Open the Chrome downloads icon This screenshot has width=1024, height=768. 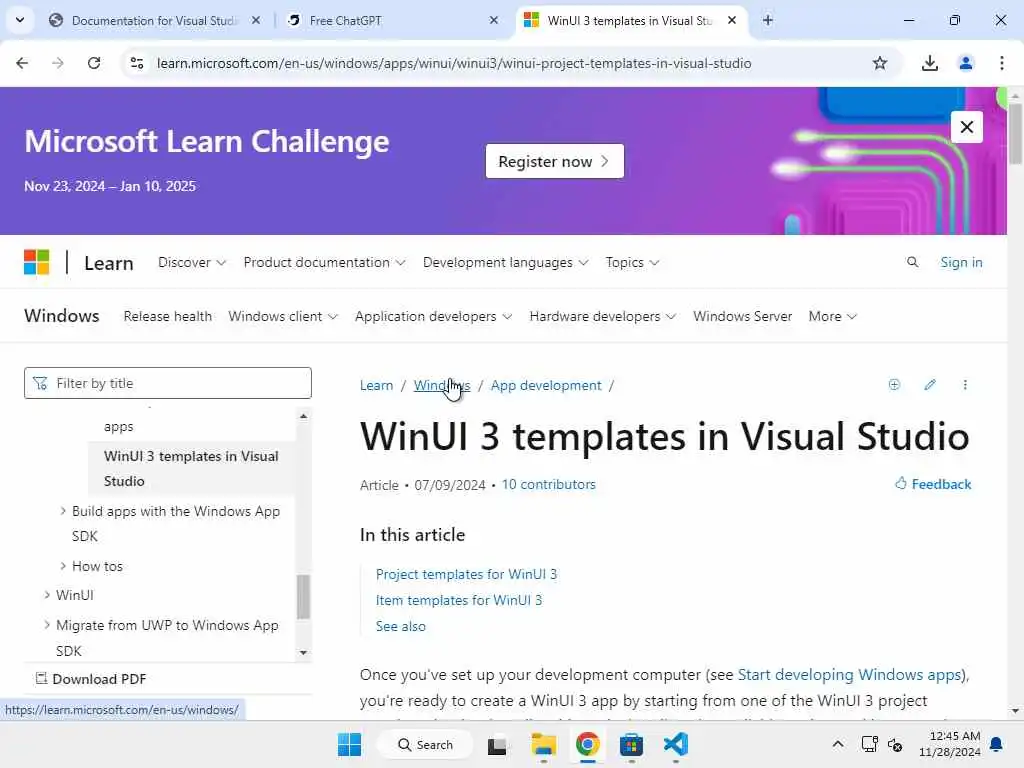pos(929,63)
